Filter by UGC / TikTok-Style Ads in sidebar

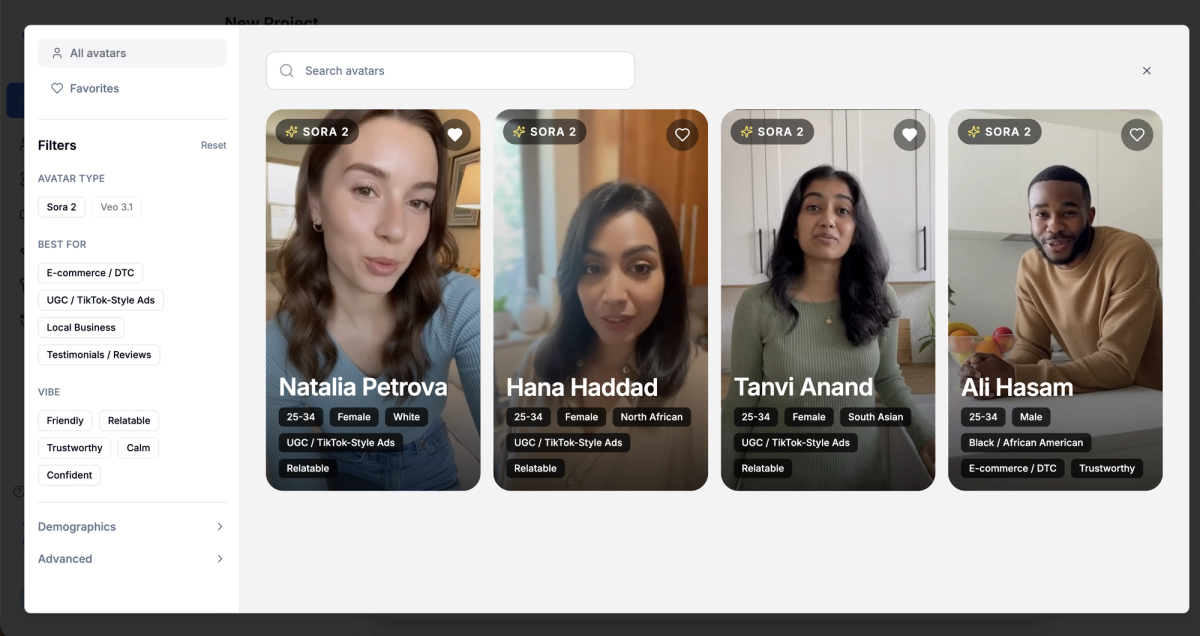pyautogui.click(x=101, y=300)
